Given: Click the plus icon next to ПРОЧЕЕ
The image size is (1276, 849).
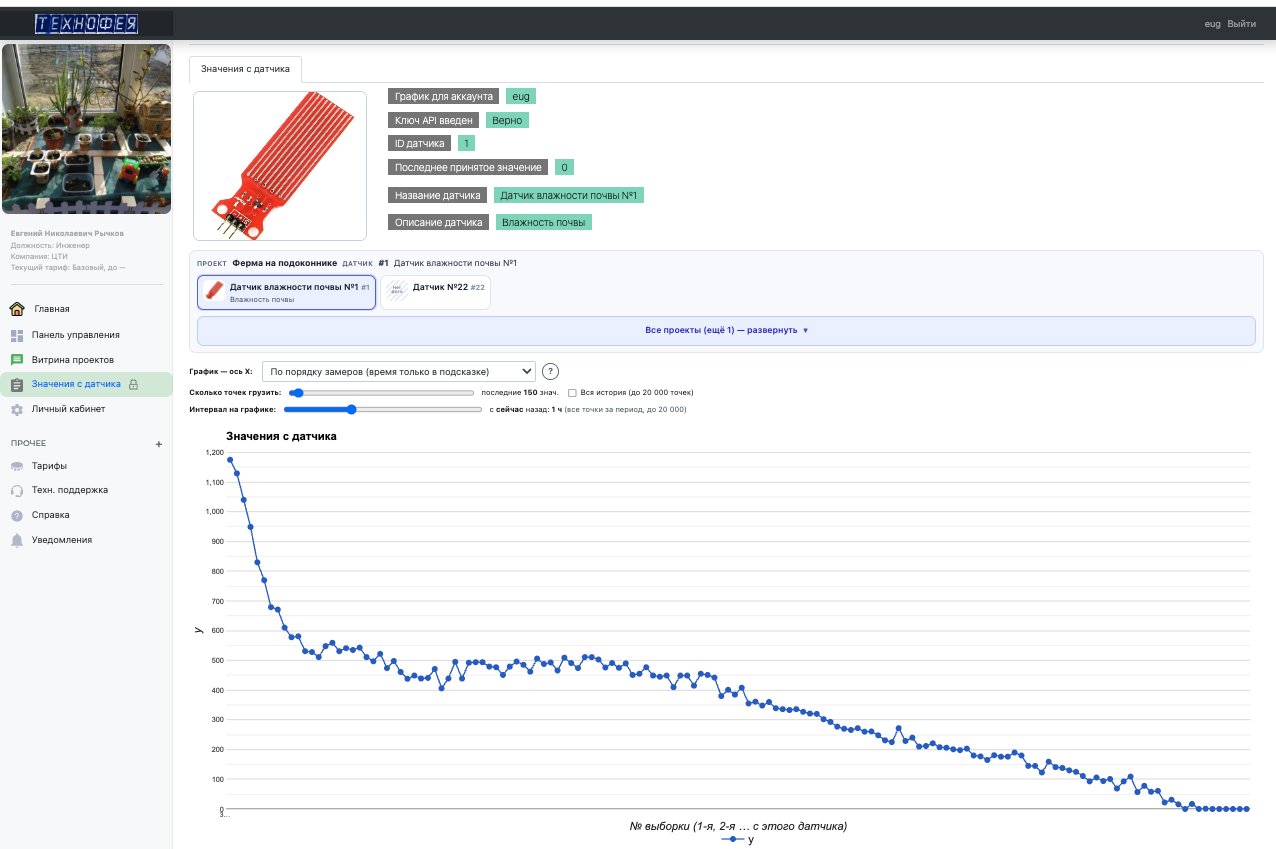Looking at the screenshot, I should point(159,444).
